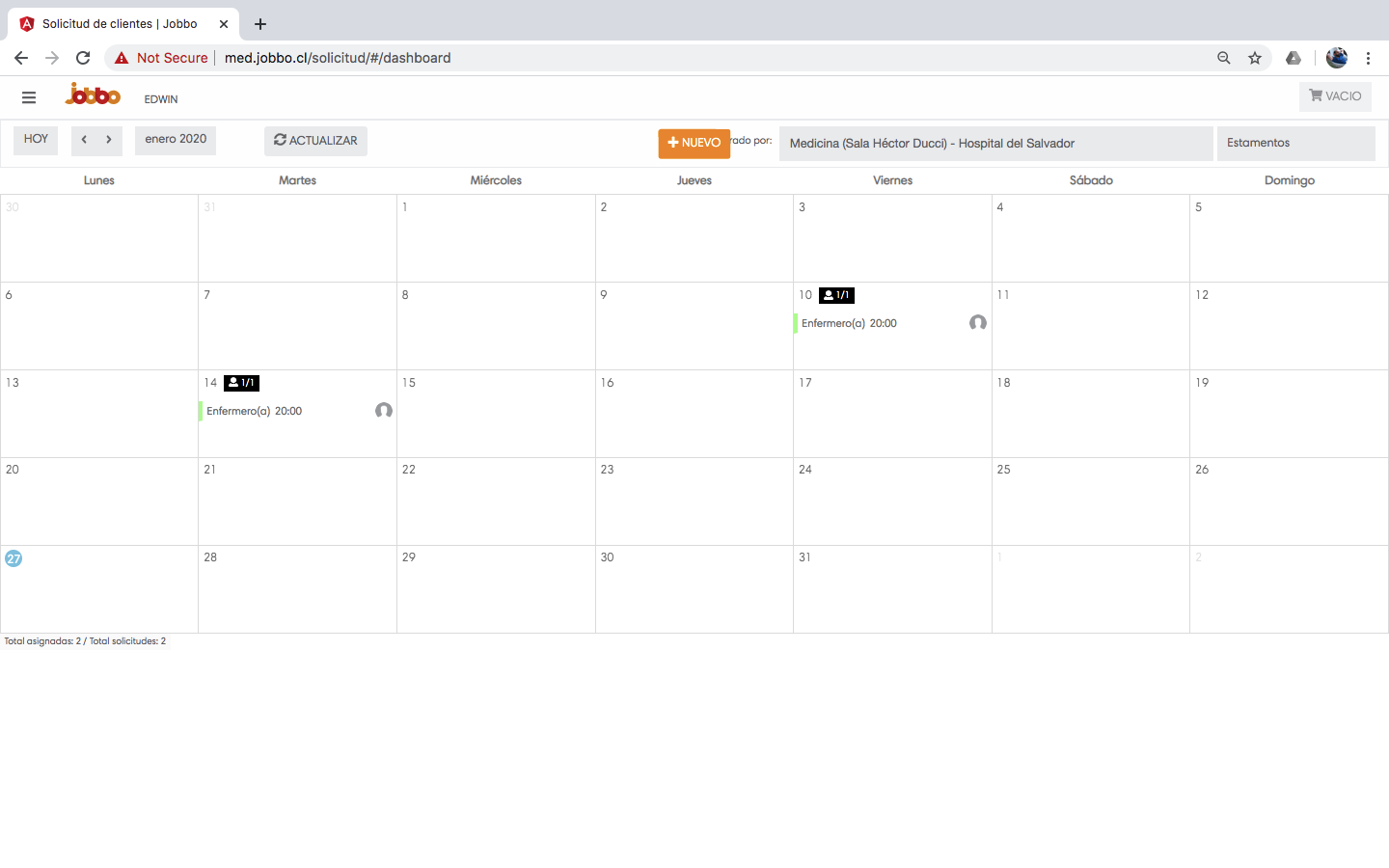This screenshot has height=868, width=1389.
Task: Open the Hospital del Salvador filter dropdown
Action: (x=994, y=144)
